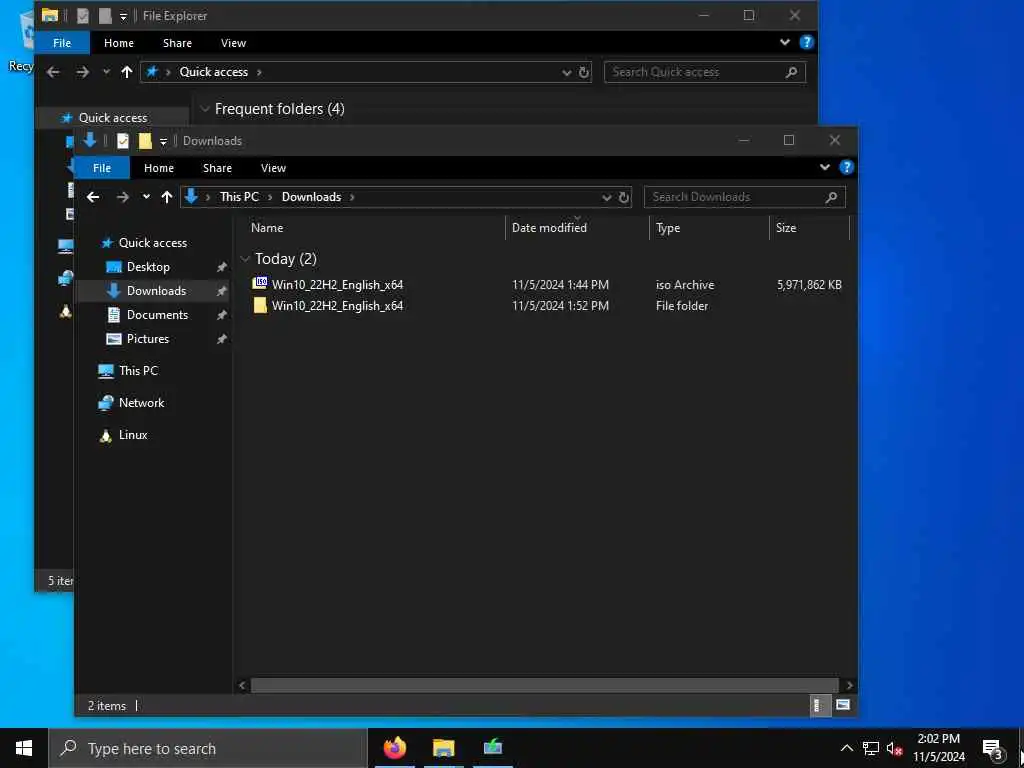Click the horizontal scrollbar in Downloads window
This screenshot has height=768, width=1024.
pos(544,685)
